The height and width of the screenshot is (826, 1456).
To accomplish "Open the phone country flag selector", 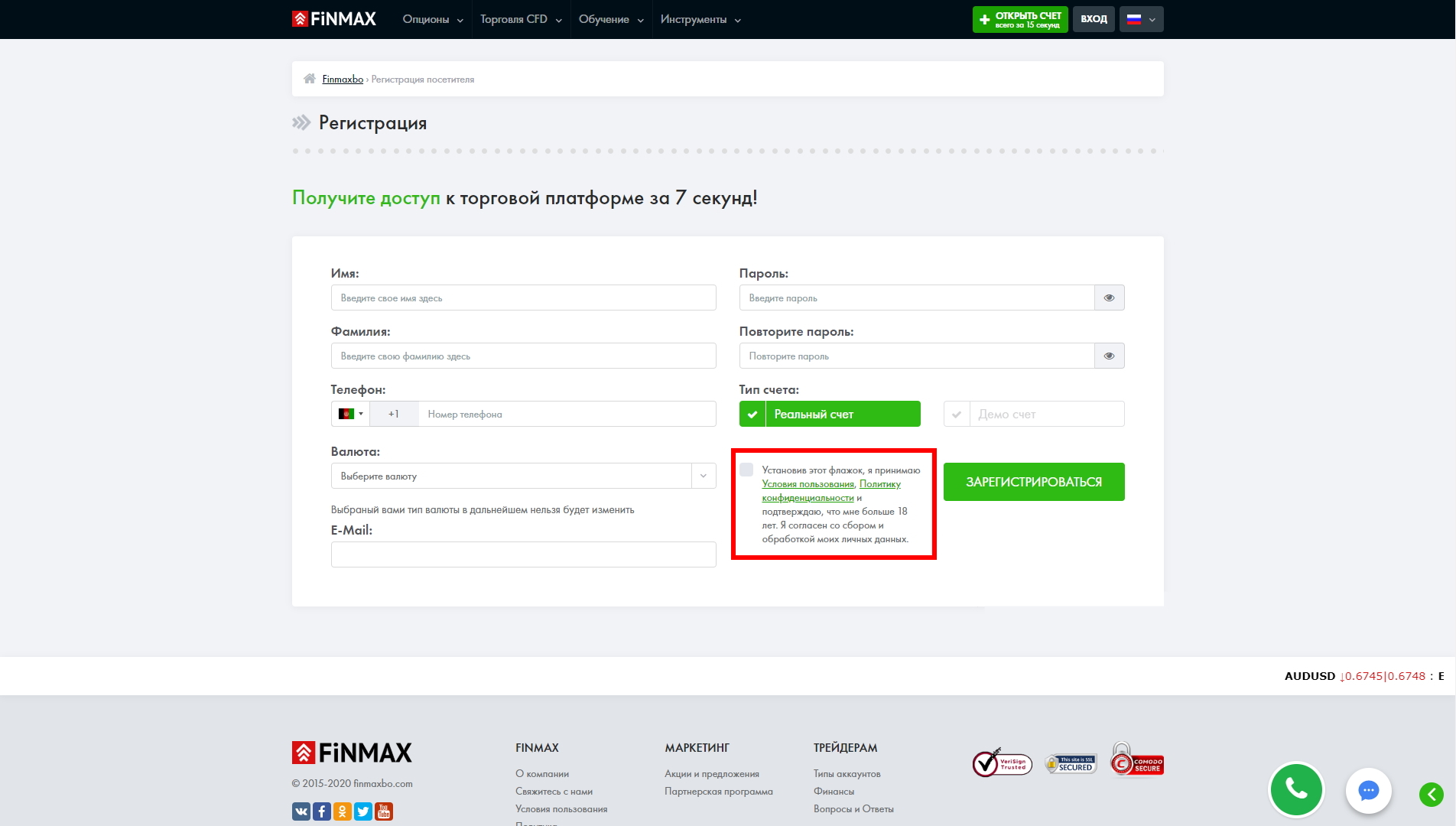I will (350, 414).
